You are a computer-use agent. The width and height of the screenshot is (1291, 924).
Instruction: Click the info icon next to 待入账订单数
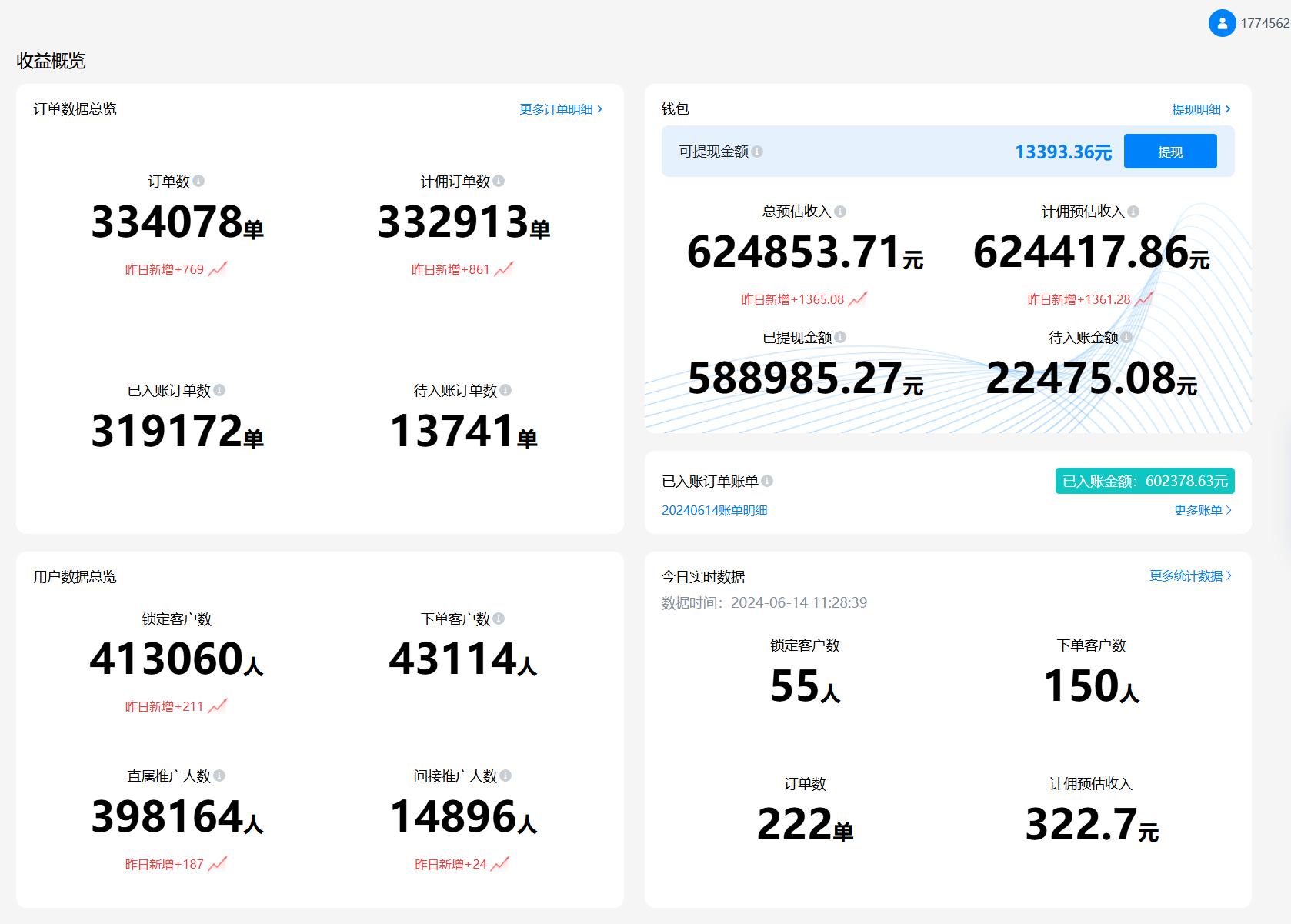pyautogui.click(x=505, y=390)
